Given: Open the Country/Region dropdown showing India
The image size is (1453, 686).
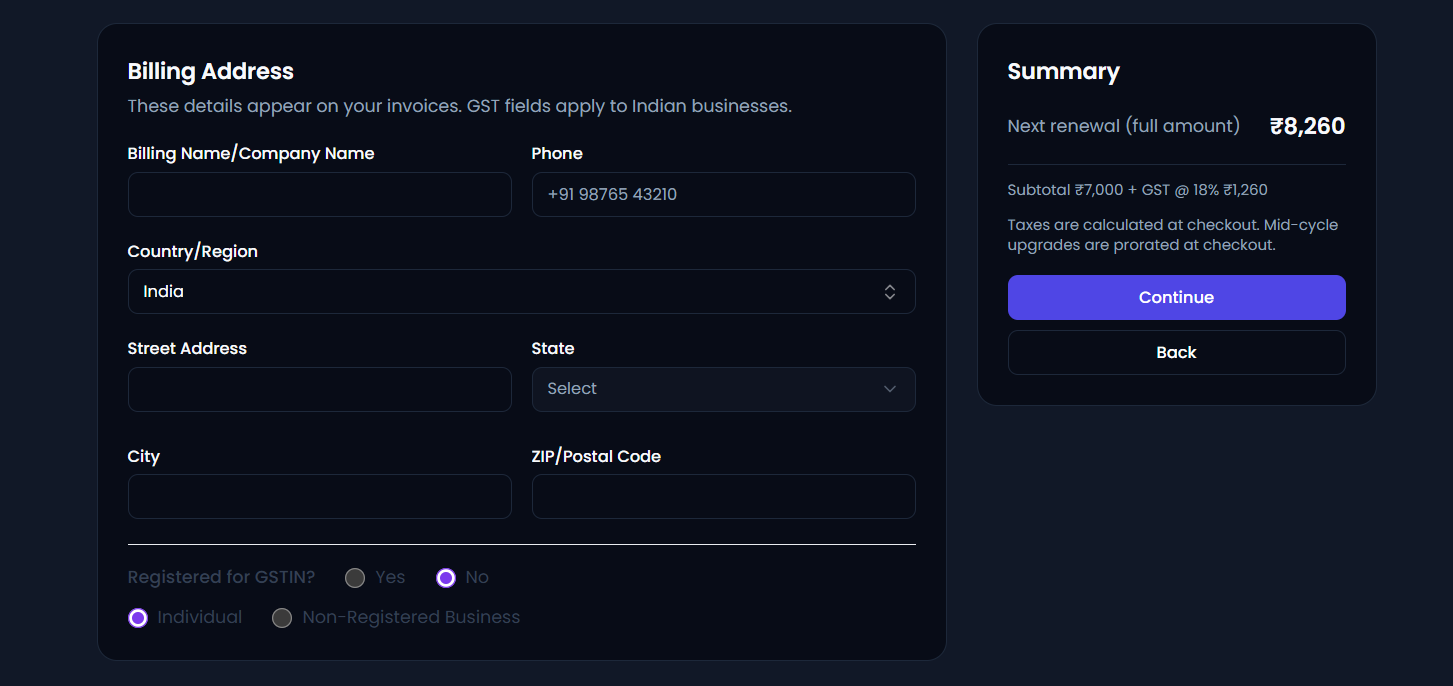Looking at the screenshot, I should [x=521, y=292].
